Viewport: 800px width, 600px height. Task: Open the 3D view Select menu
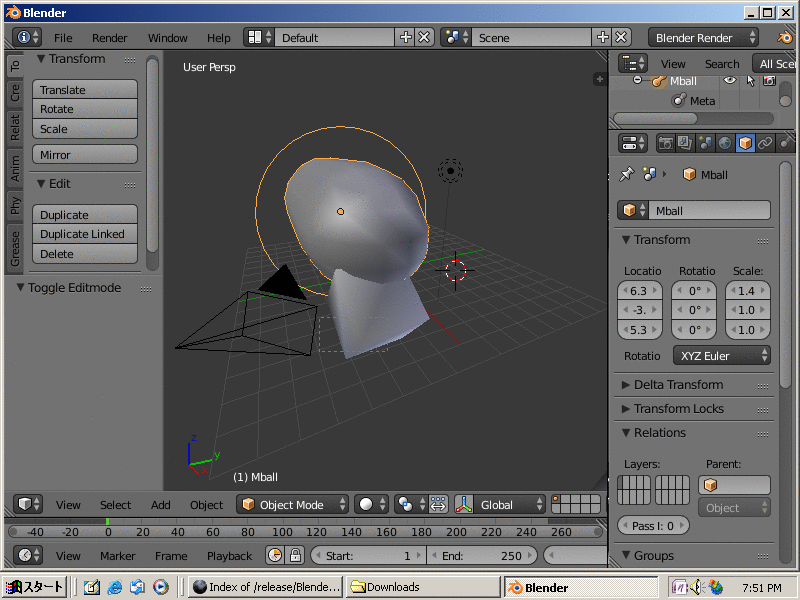tap(115, 505)
